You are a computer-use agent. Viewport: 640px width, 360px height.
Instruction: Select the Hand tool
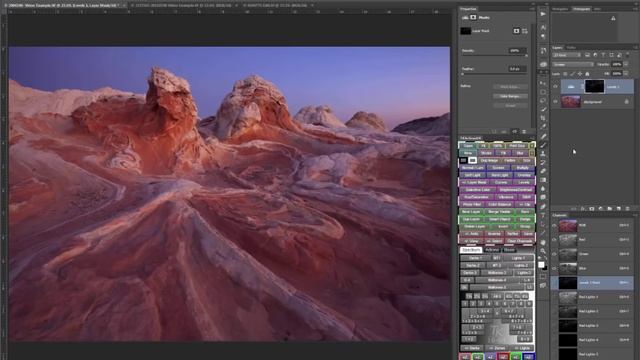click(543, 242)
